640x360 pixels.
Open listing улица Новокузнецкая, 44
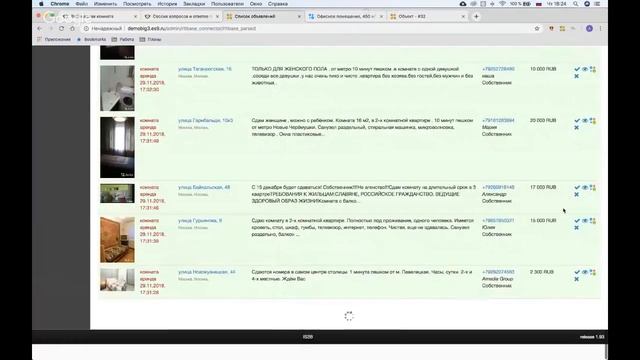point(207,272)
